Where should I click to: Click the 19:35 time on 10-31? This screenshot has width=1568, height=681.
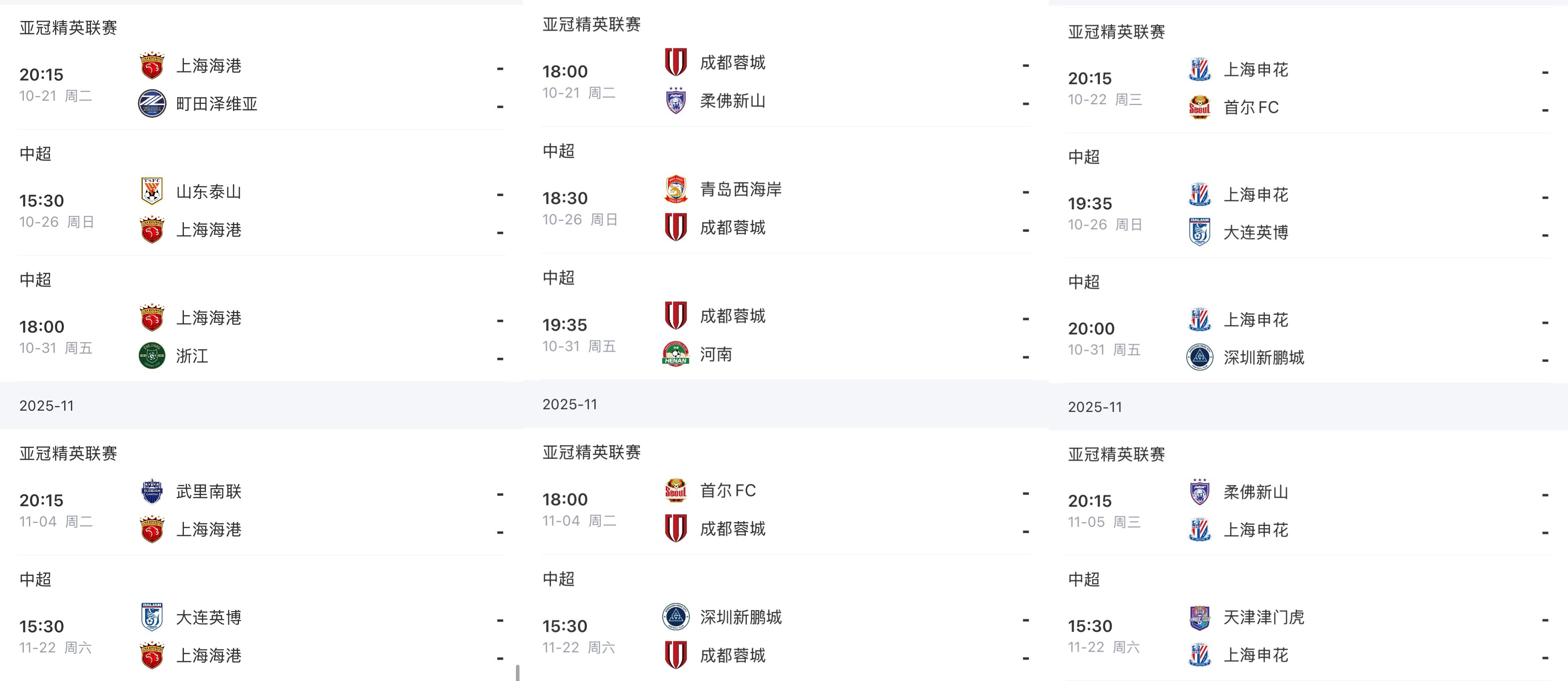[x=565, y=325]
